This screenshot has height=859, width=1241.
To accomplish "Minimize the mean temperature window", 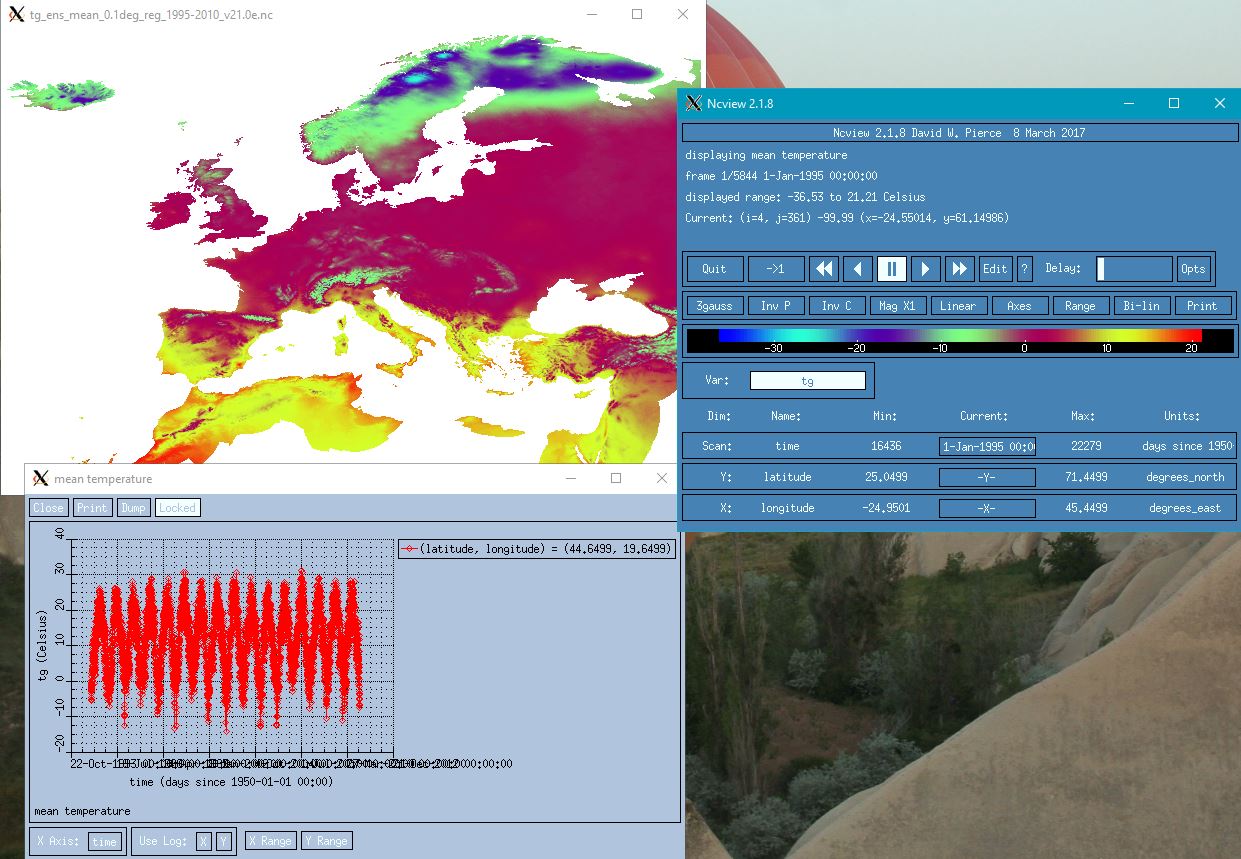I will 570,479.
